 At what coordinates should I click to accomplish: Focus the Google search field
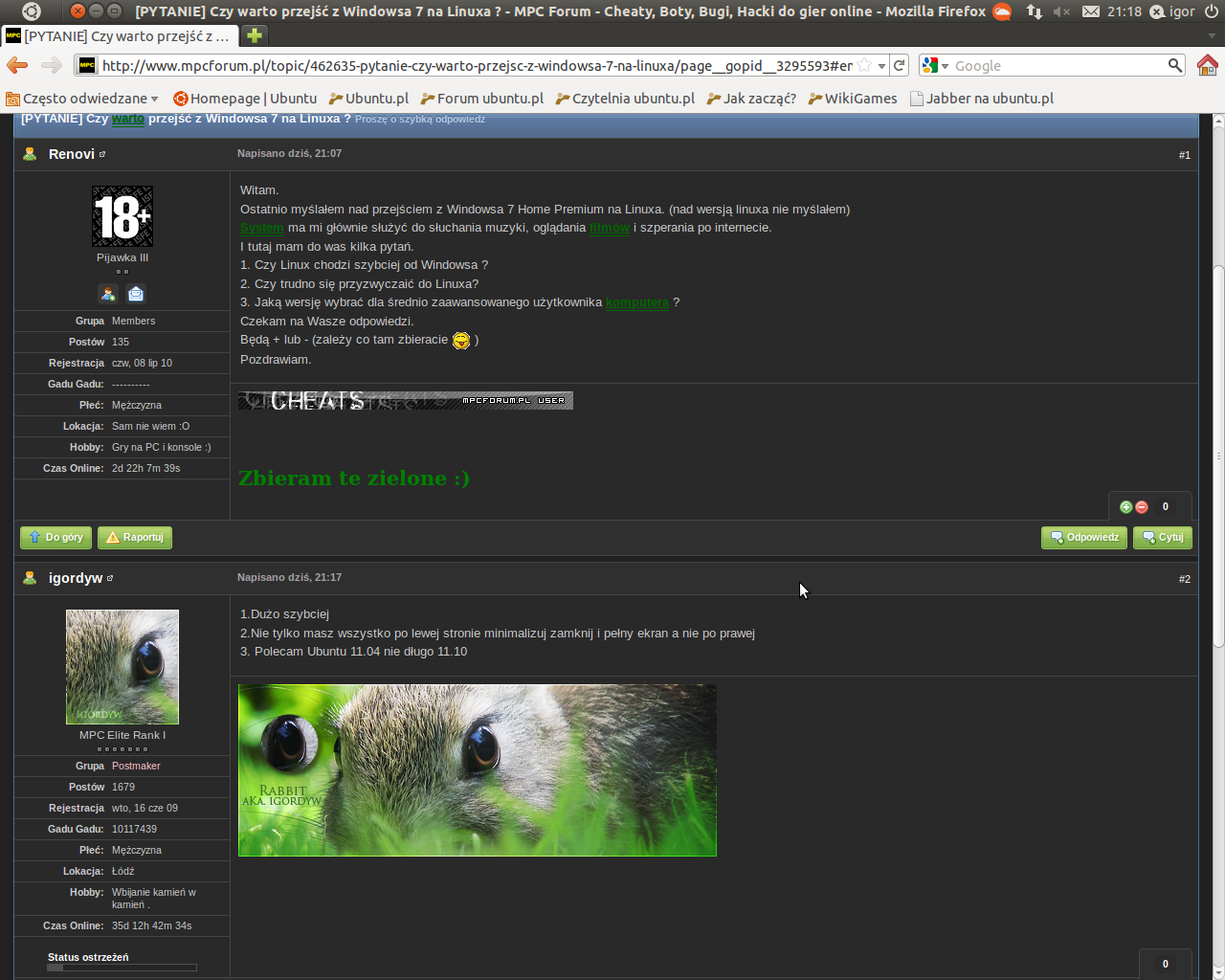point(1058,65)
